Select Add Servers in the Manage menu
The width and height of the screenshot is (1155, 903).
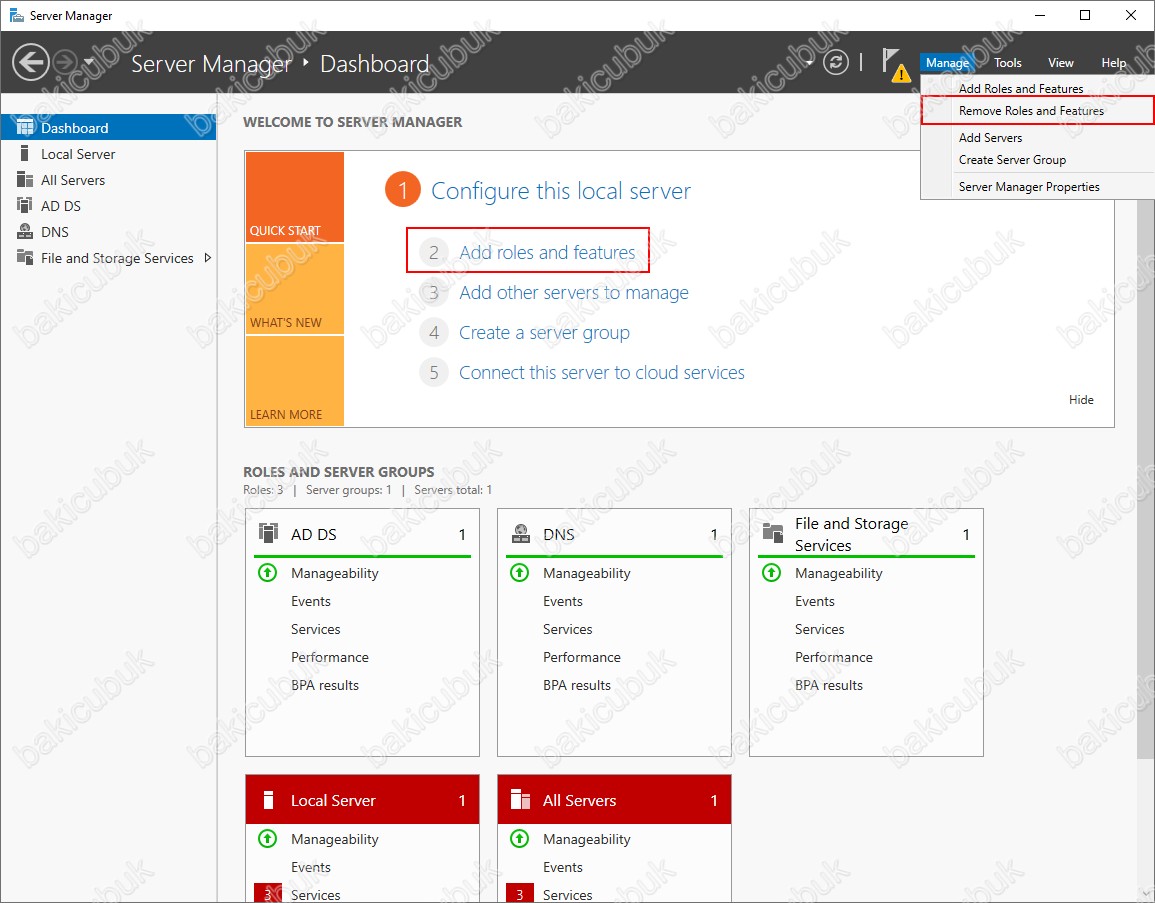990,138
